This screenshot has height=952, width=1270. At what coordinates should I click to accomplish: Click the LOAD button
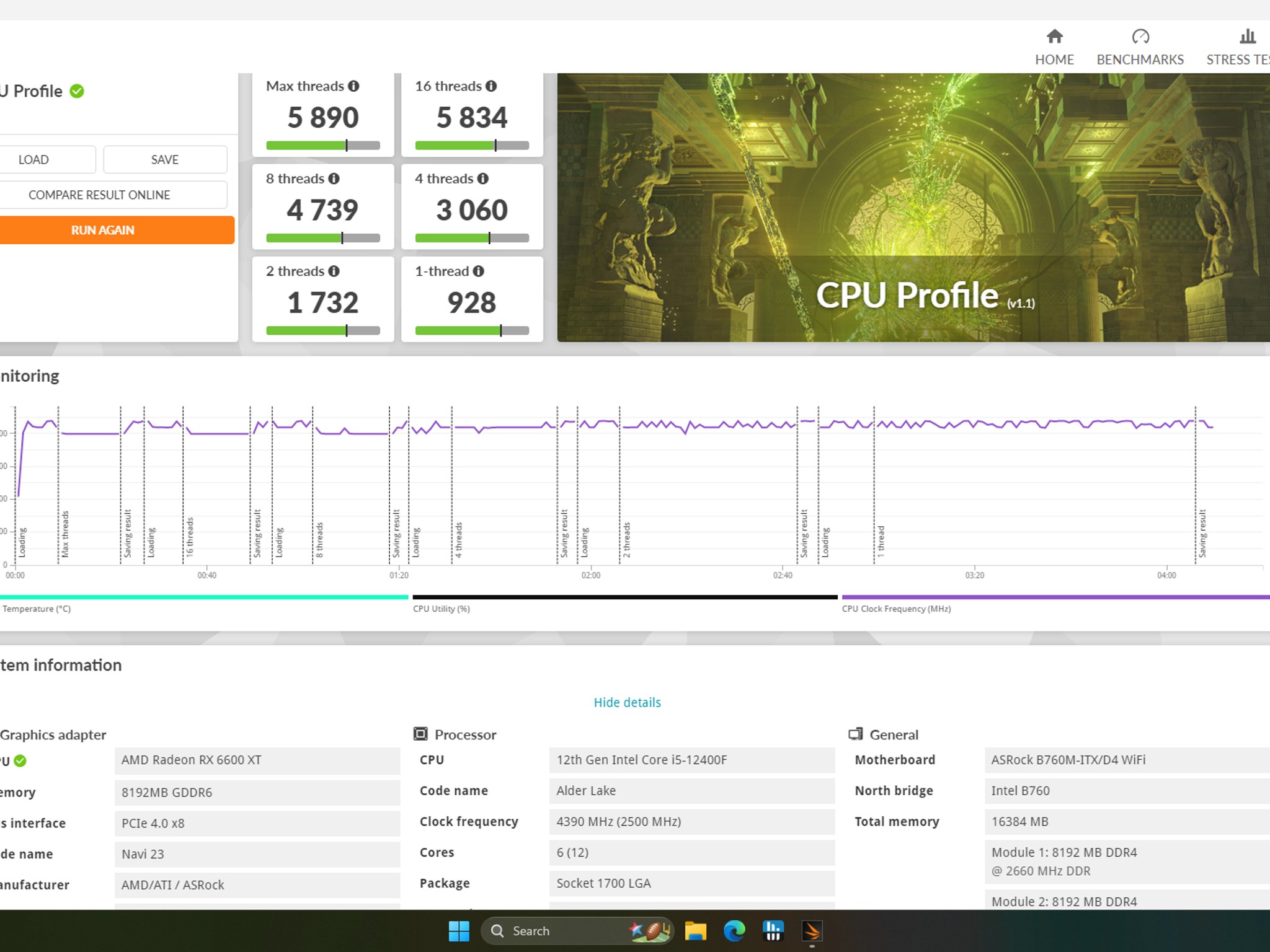coord(33,160)
